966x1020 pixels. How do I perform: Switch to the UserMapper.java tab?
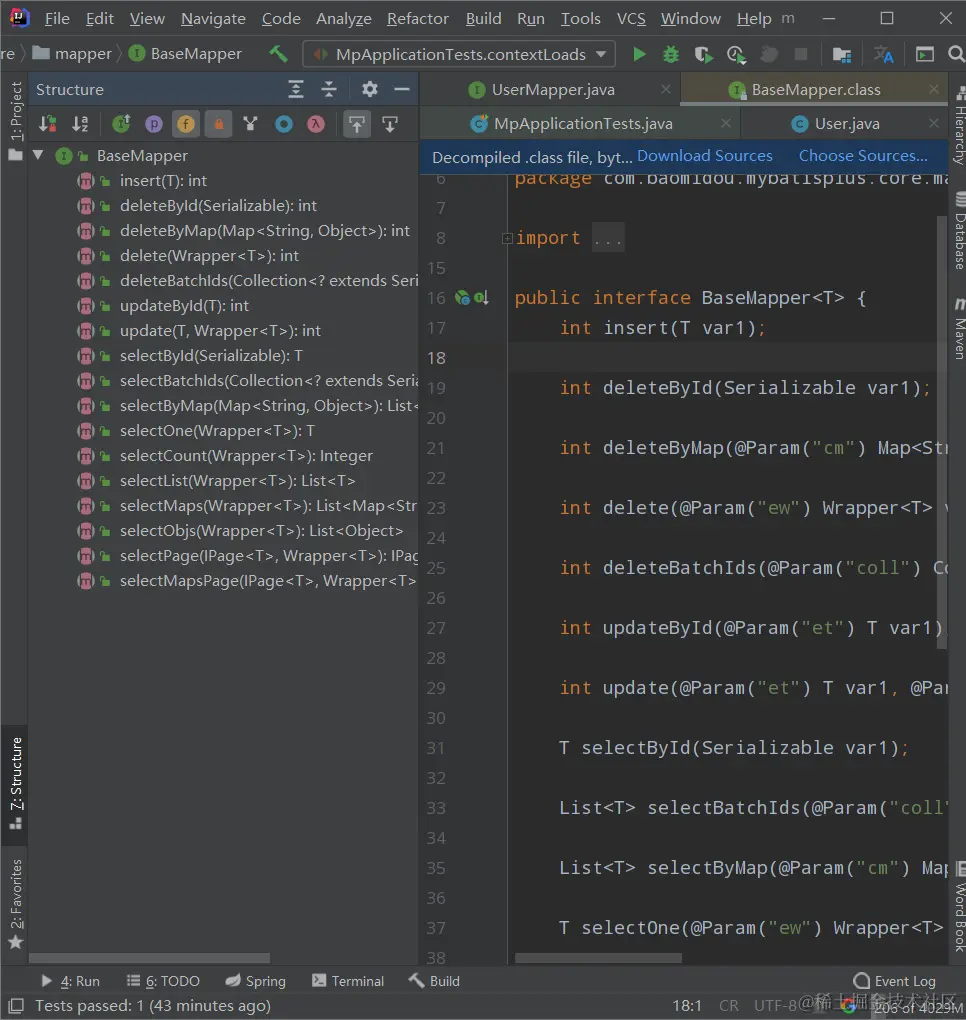(552, 90)
